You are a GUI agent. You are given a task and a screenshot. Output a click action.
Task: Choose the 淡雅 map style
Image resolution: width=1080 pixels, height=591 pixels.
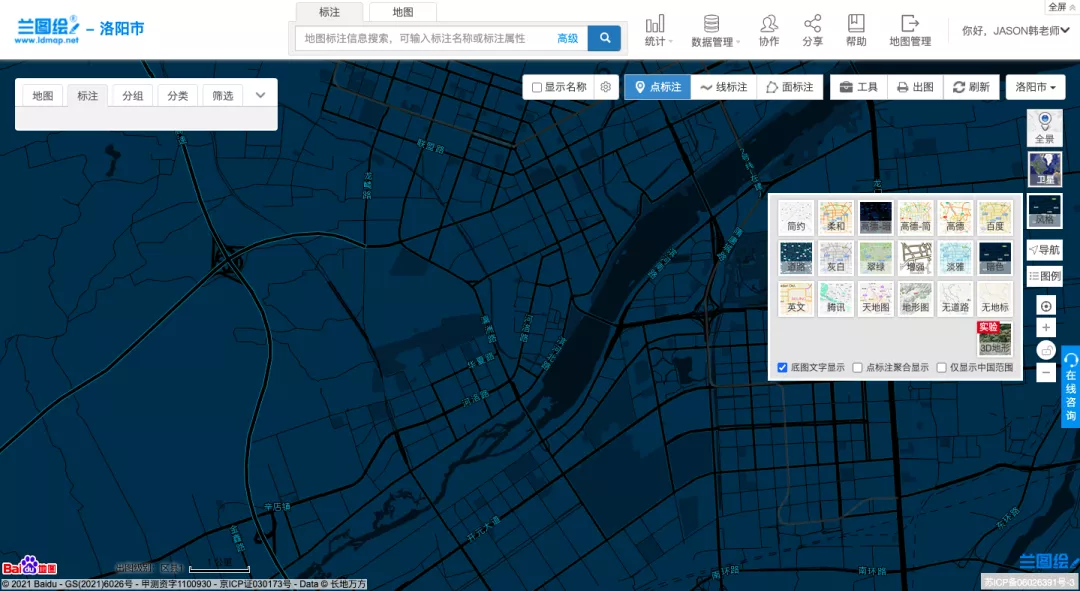tap(955, 258)
